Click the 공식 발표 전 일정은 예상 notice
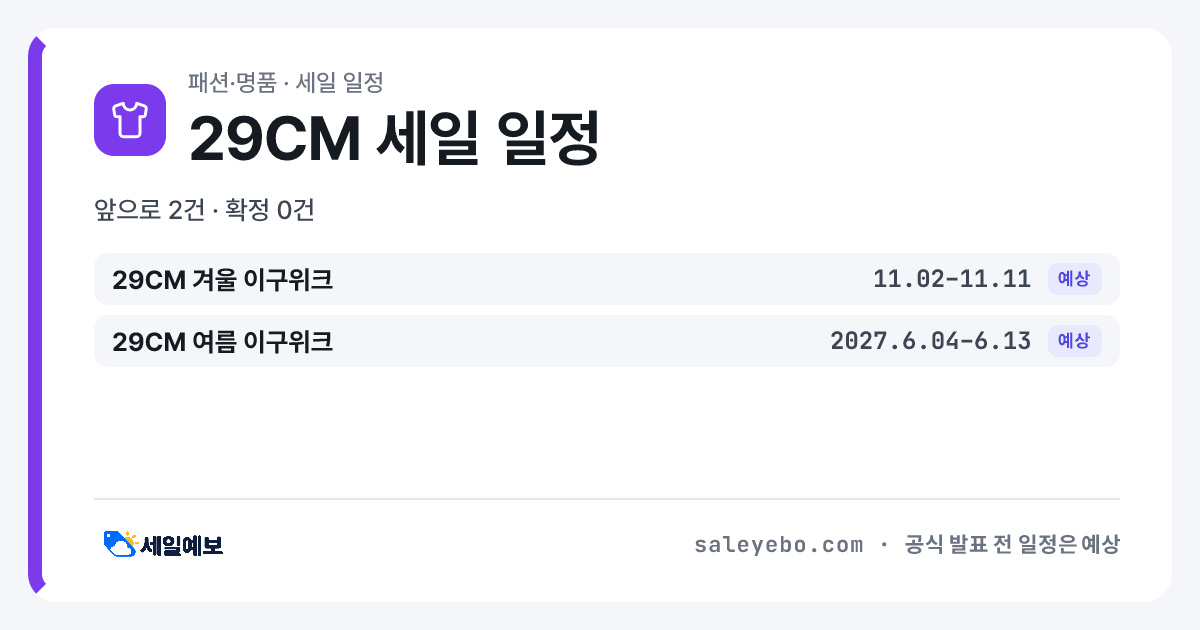The width and height of the screenshot is (1200, 630). tap(1011, 545)
